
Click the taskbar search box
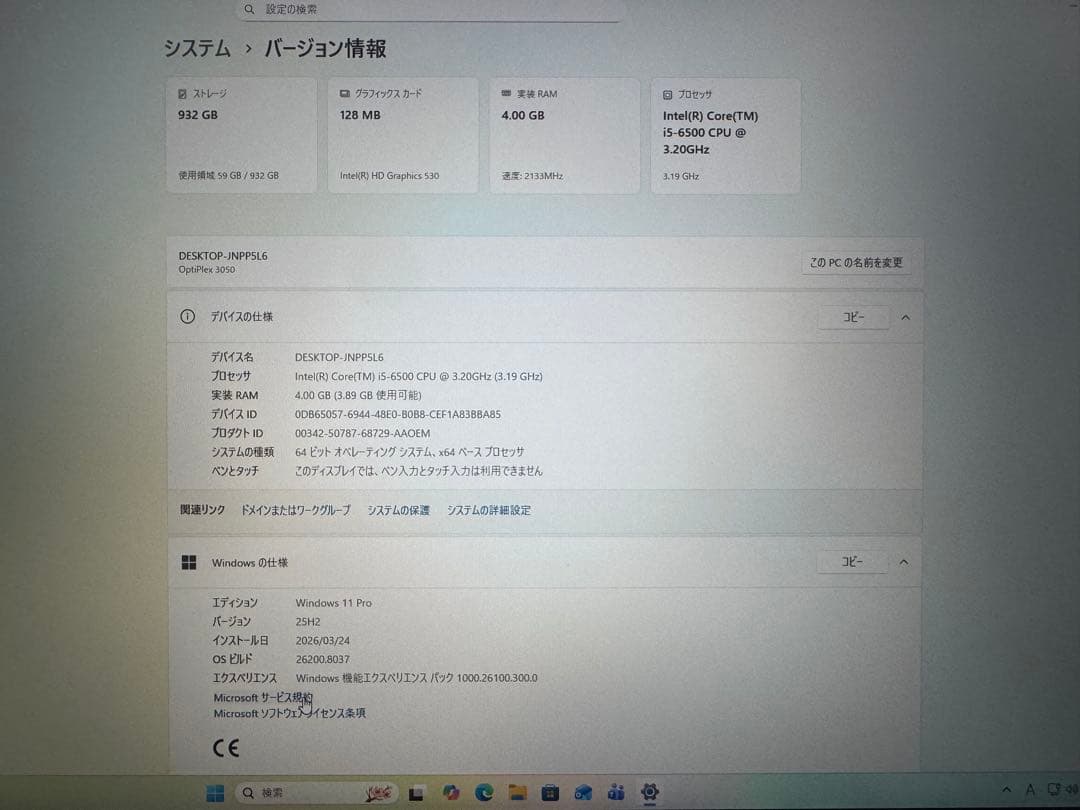point(317,793)
